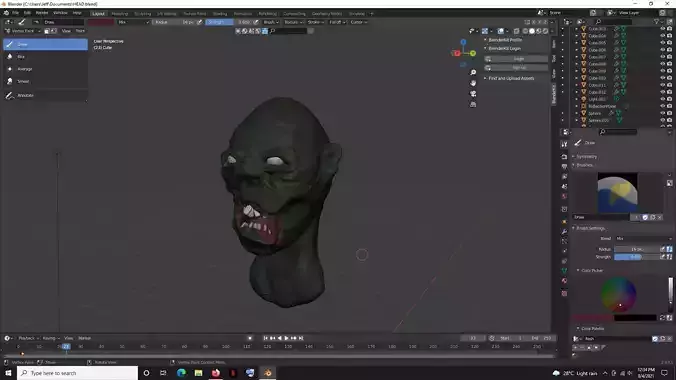Hide Light.002 via its eye icon
Screen dimensions: 676x380
pyautogui.click(x=663, y=99)
